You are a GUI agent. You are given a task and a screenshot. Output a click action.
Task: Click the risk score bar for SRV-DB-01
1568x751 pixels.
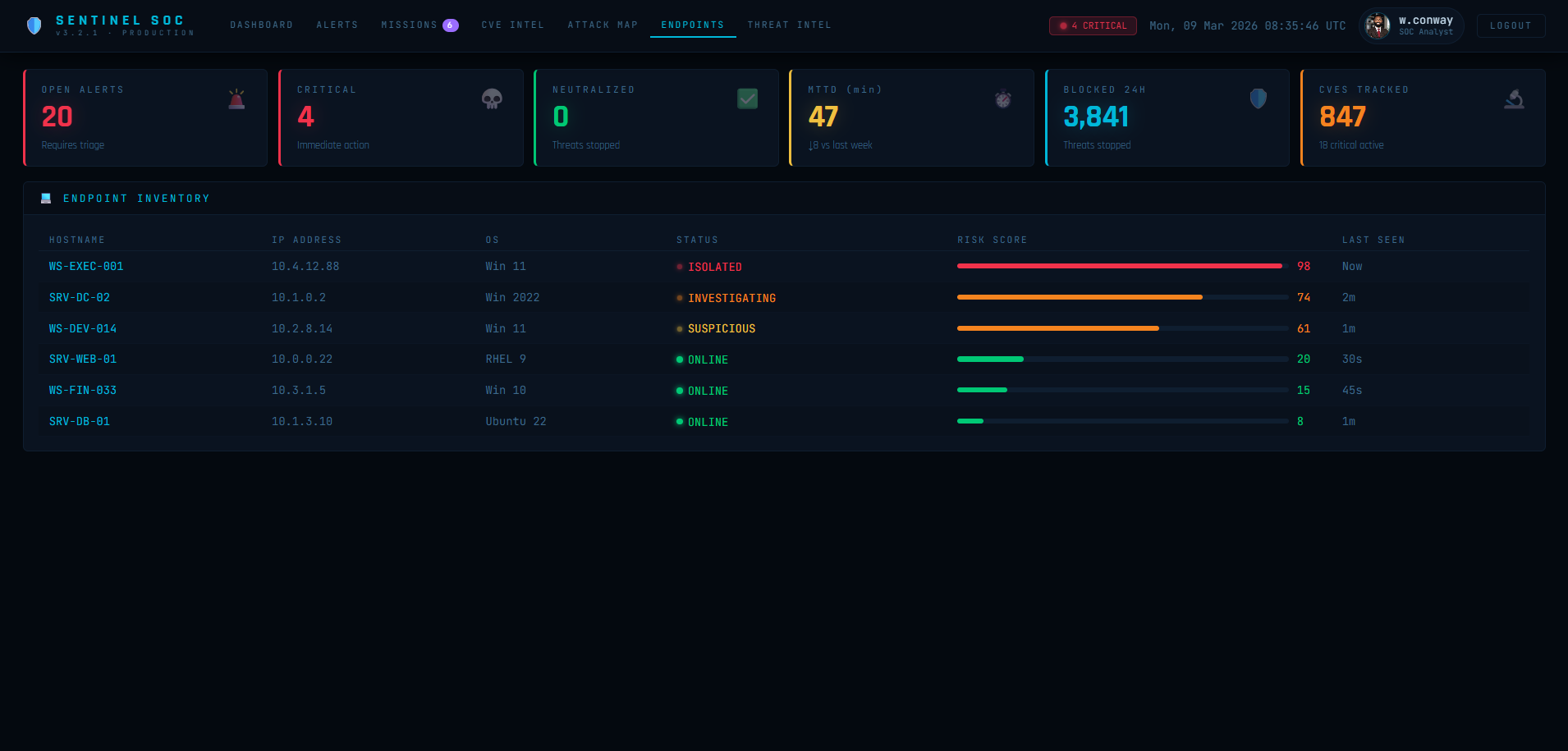point(1122,421)
